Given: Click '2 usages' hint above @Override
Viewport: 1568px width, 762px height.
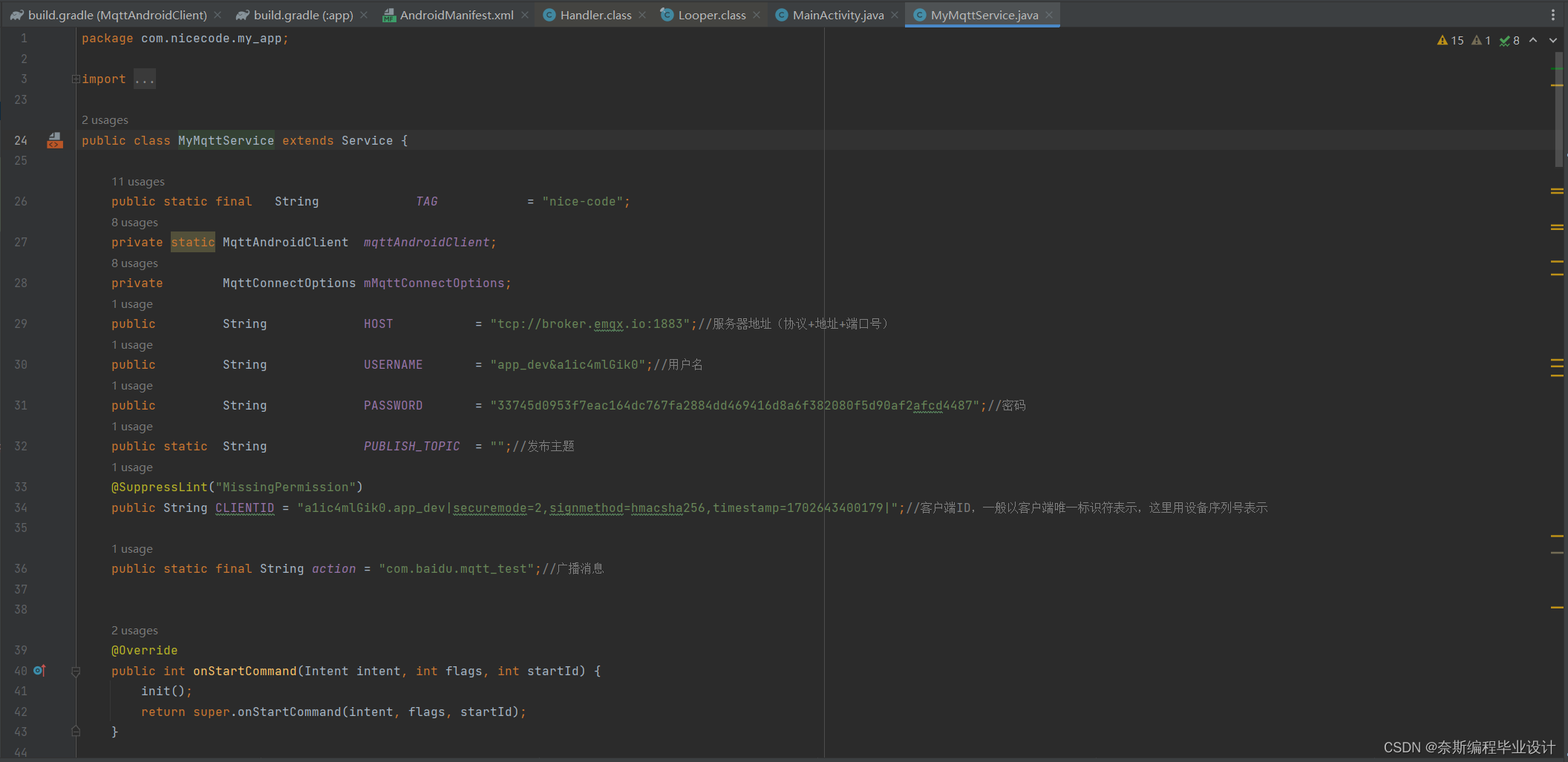Looking at the screenshot, I should [134, 631].
